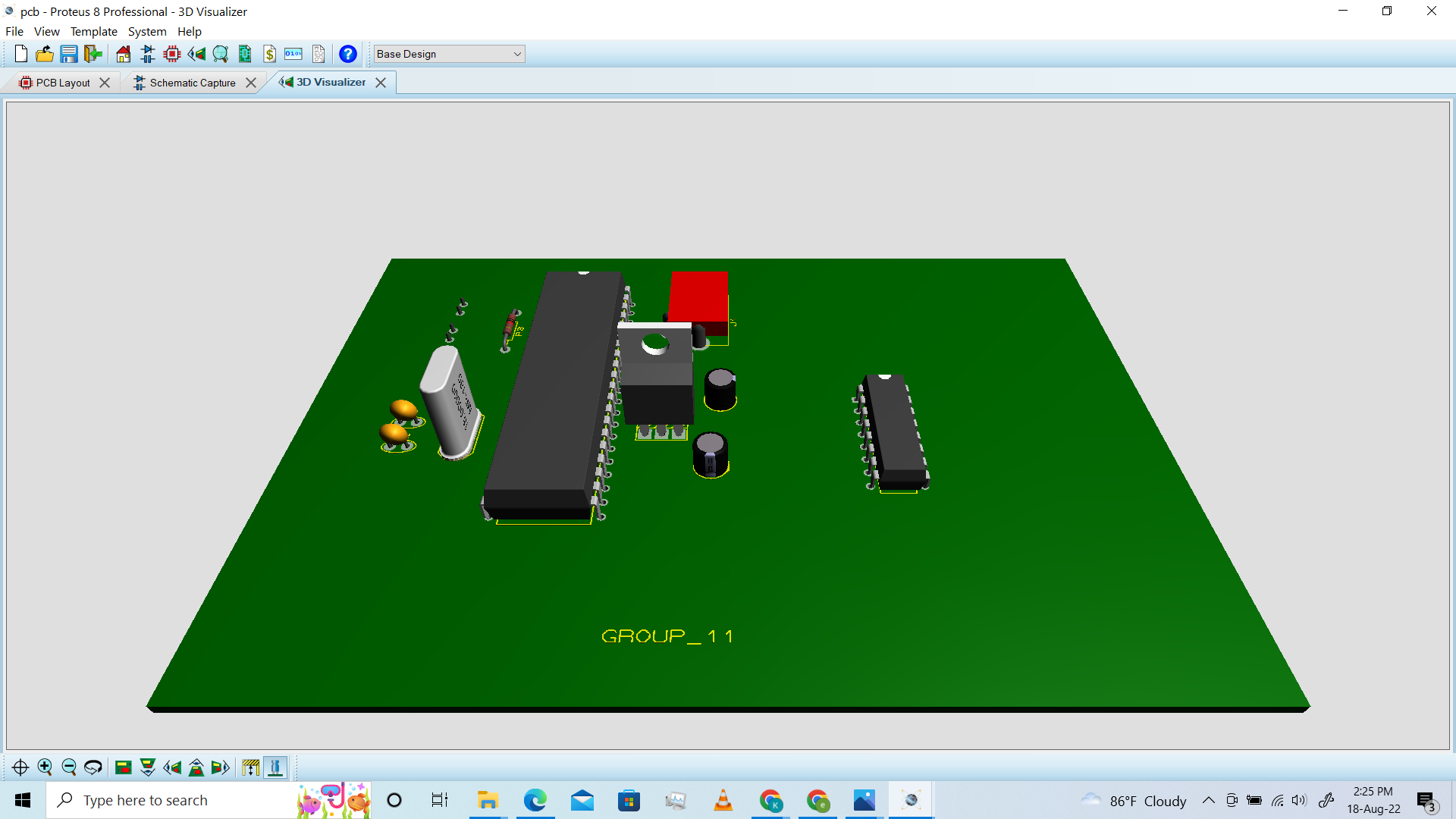Open PCB Layout via the red chip icon
This screenshot has width=1456, height=819.
tap(171, 54)
